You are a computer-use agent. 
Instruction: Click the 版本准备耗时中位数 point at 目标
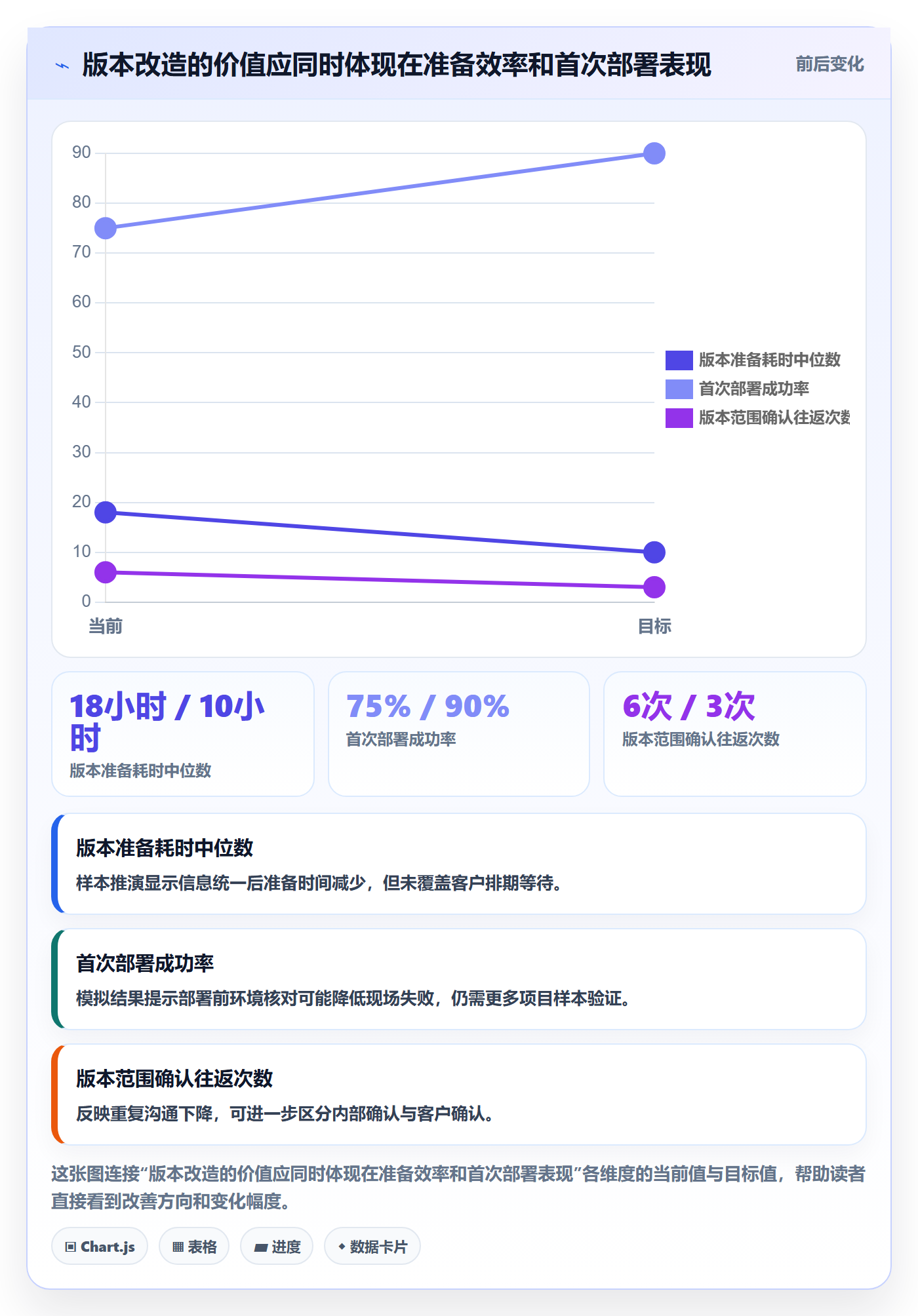pyautogui.click(x=654, y=552)
